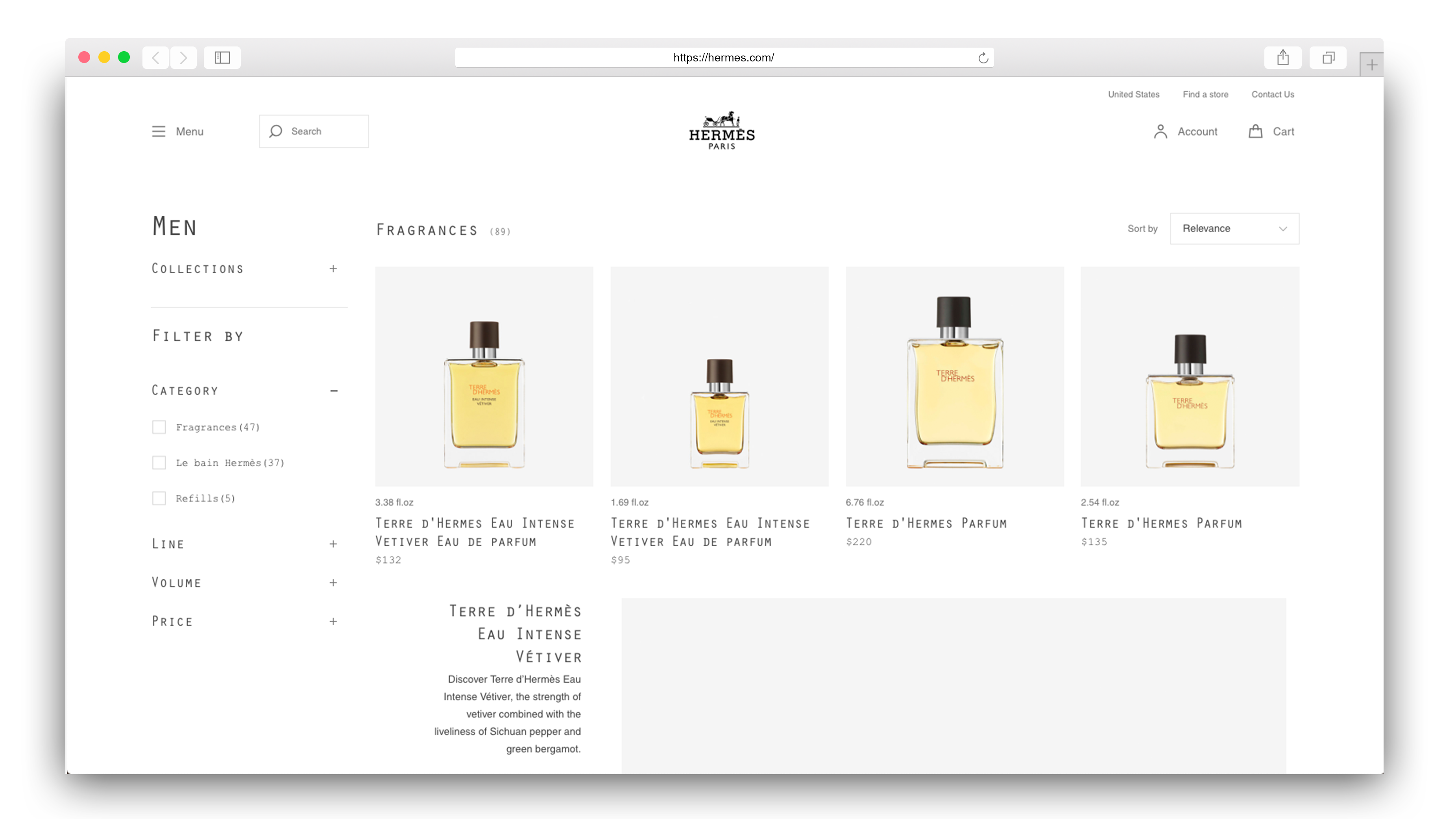Click the Hermès Paris logo
This screenshot has height=819, width=1456.
click(722, 131)
